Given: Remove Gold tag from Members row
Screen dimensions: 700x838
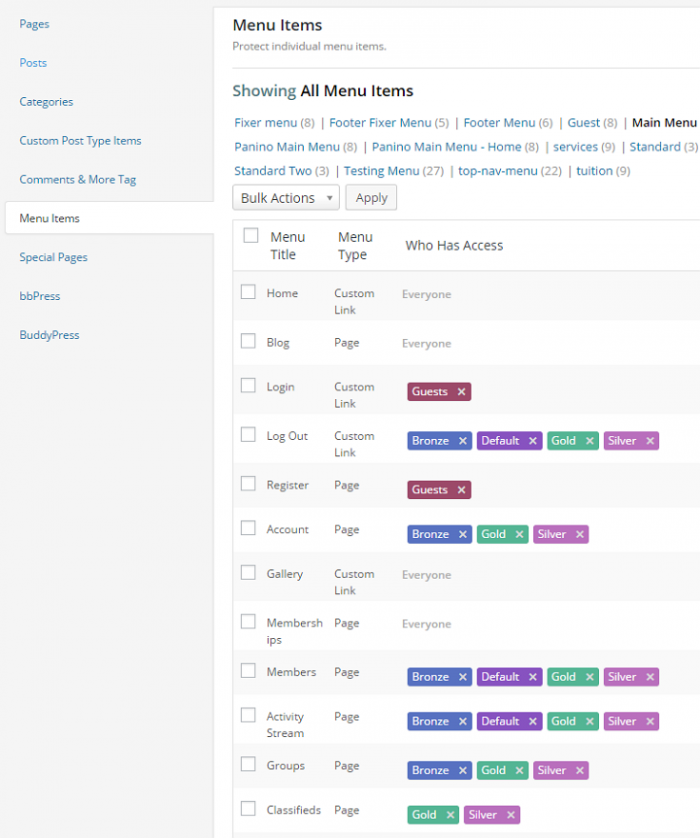Looking at the screenshot, I should coord(589,677).
